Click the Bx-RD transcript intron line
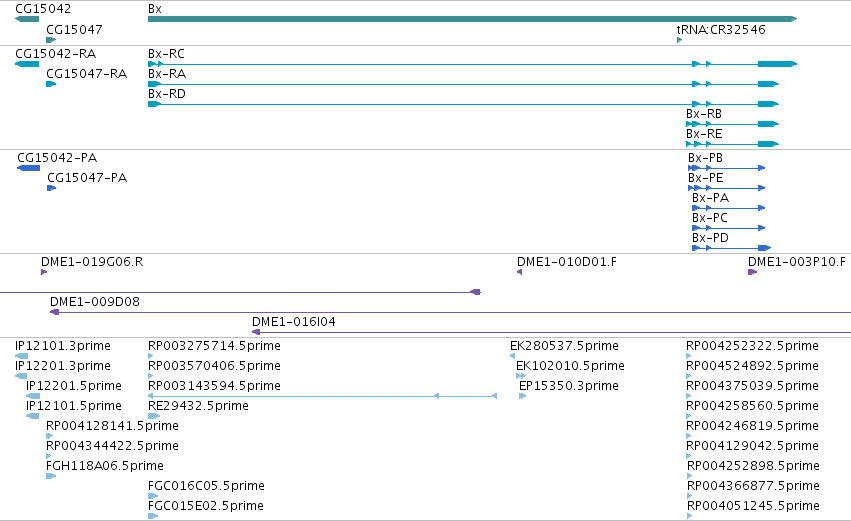This screenshot has height=521, width=851. (426, 104)
